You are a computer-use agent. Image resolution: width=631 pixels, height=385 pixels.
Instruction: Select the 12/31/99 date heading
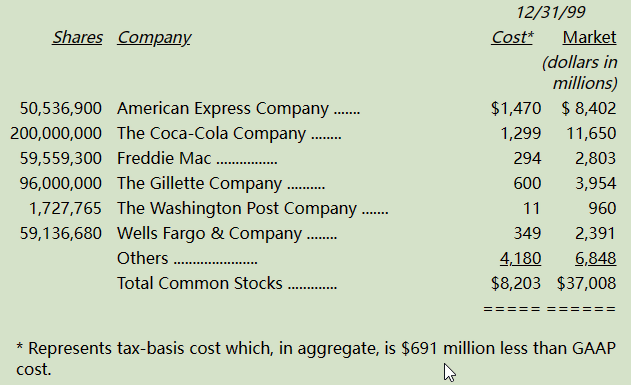coord(551,12)
